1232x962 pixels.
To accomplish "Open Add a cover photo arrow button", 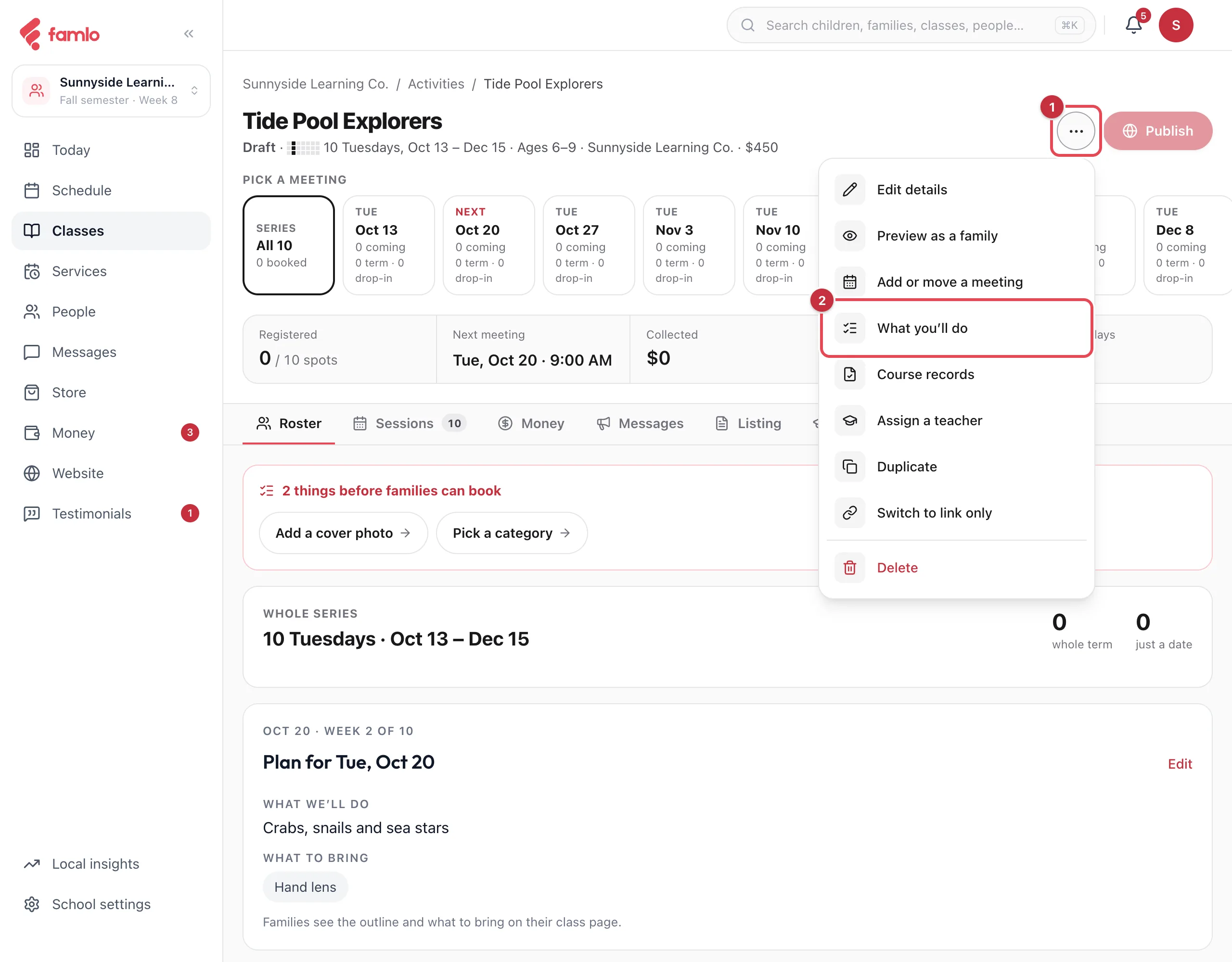I will point(343,533).
